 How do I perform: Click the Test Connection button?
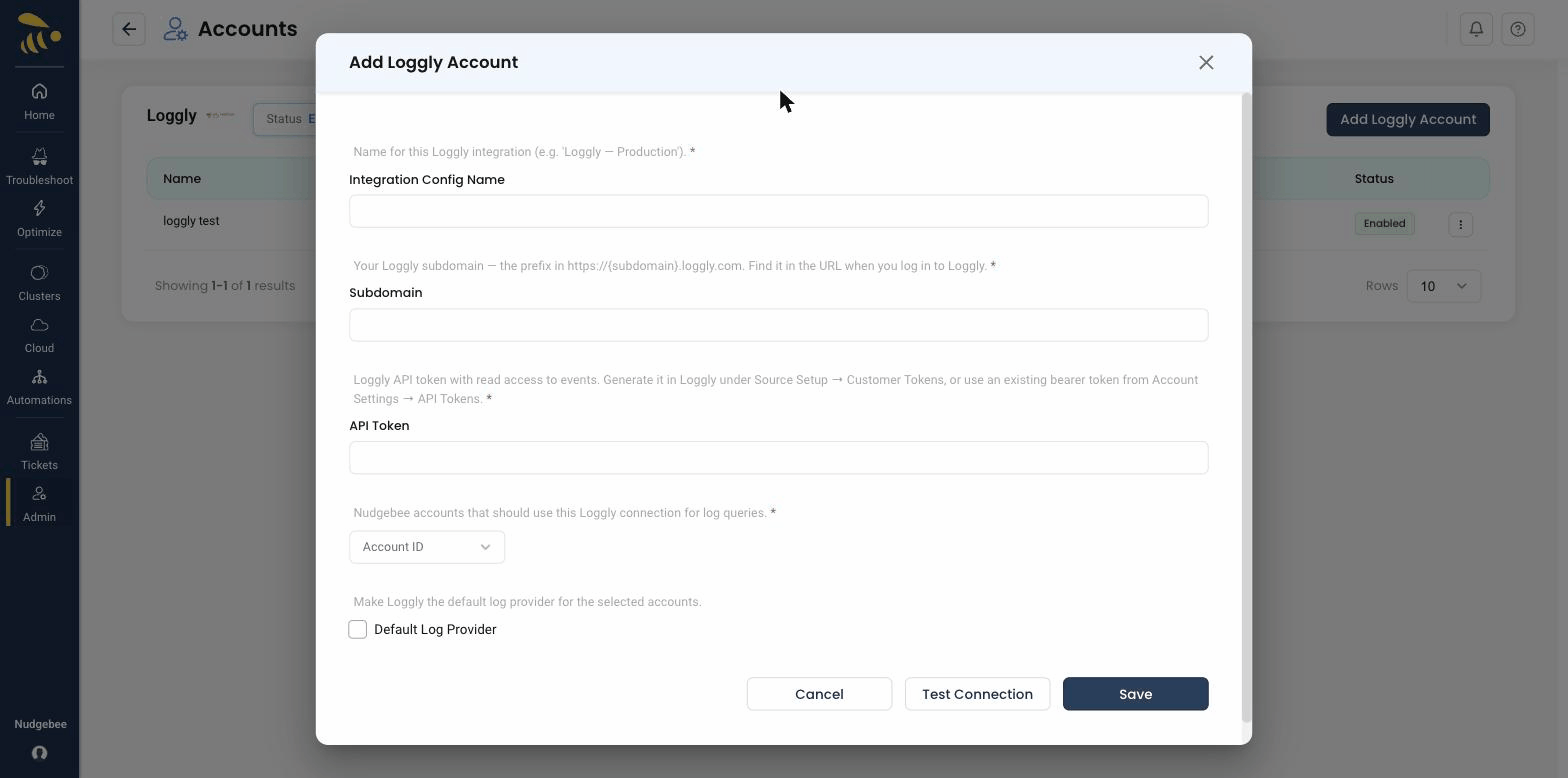click(x=977, y=694)
